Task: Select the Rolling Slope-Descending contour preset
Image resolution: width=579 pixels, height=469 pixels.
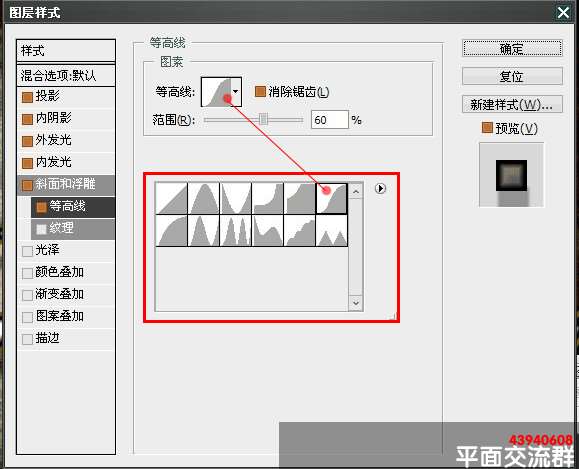Action: 268,230
